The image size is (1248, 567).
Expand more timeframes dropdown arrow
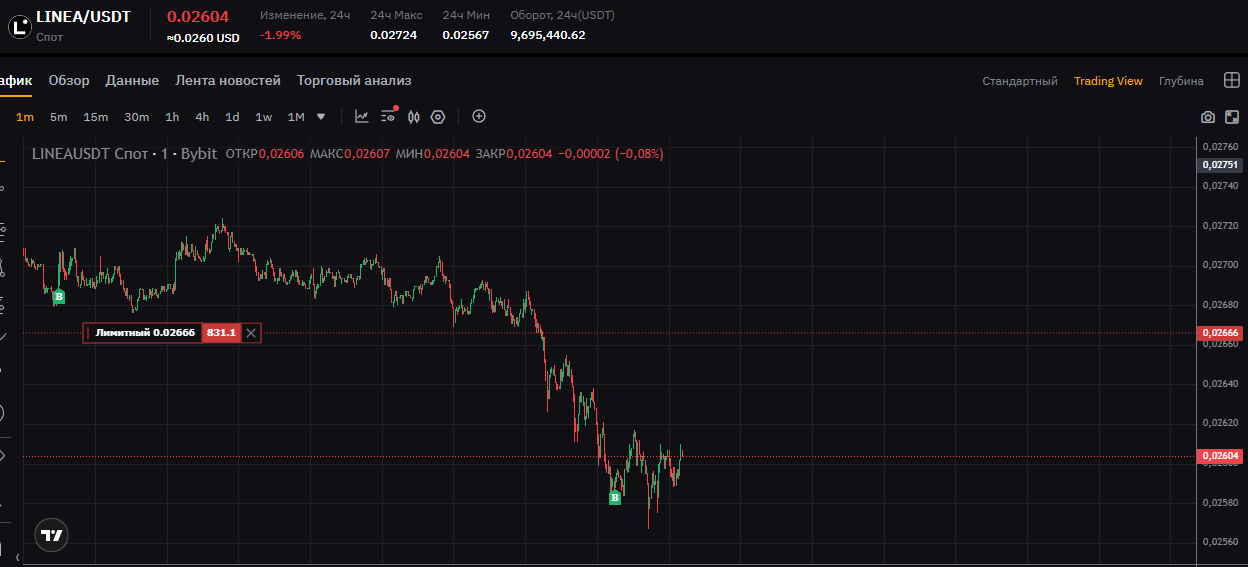tap(321, 117)
